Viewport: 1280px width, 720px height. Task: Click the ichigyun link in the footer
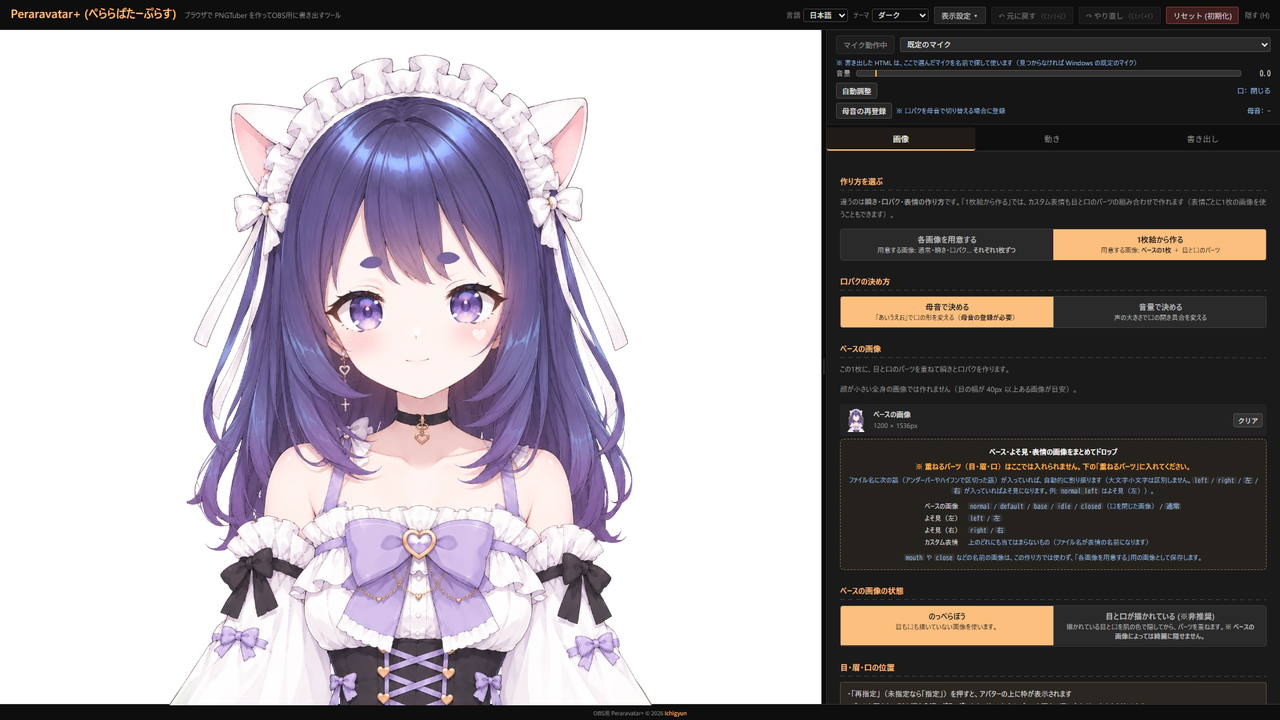tap(678, 713)
